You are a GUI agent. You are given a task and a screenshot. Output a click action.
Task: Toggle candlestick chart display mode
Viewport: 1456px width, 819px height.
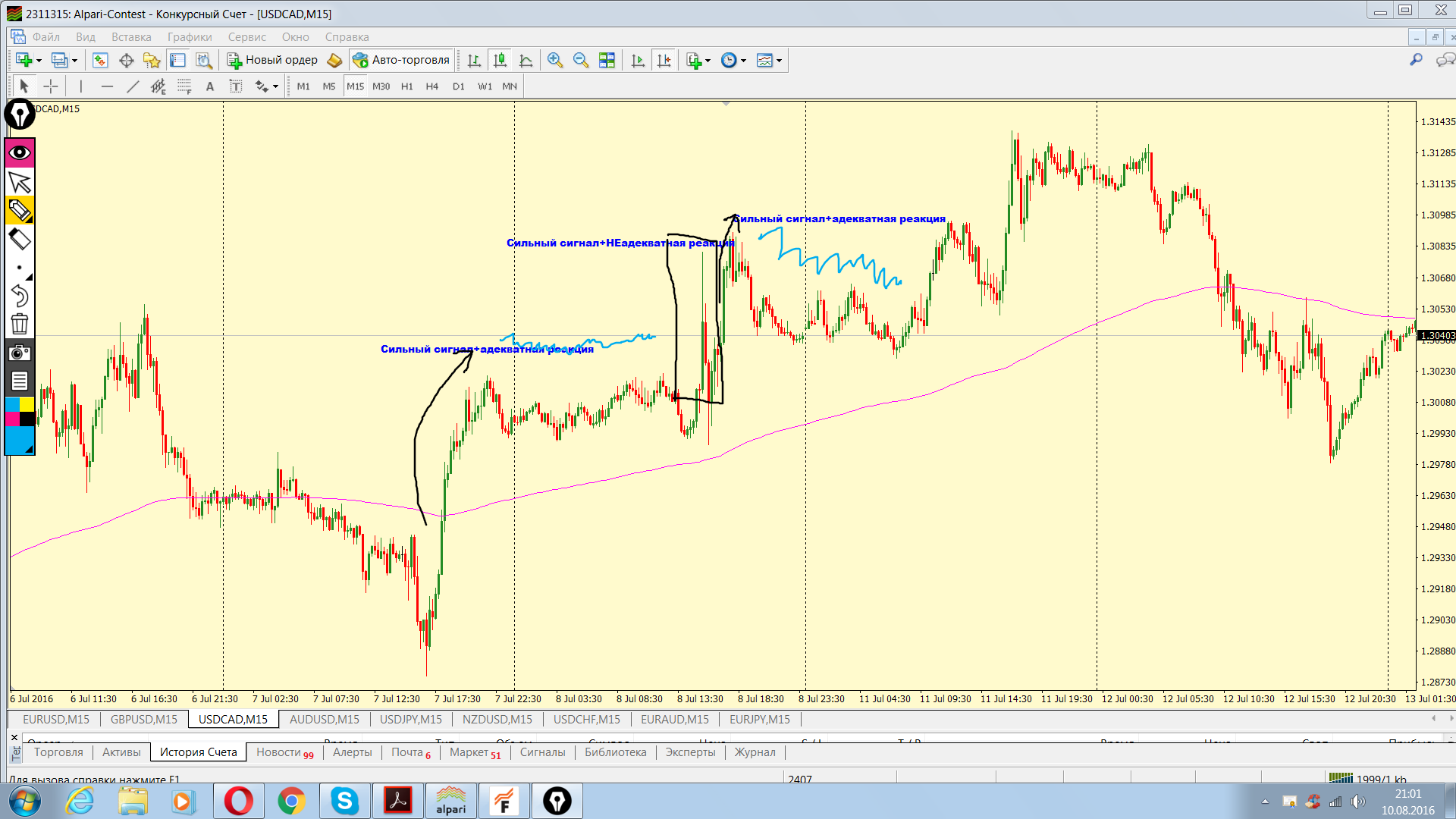point(500,61)
